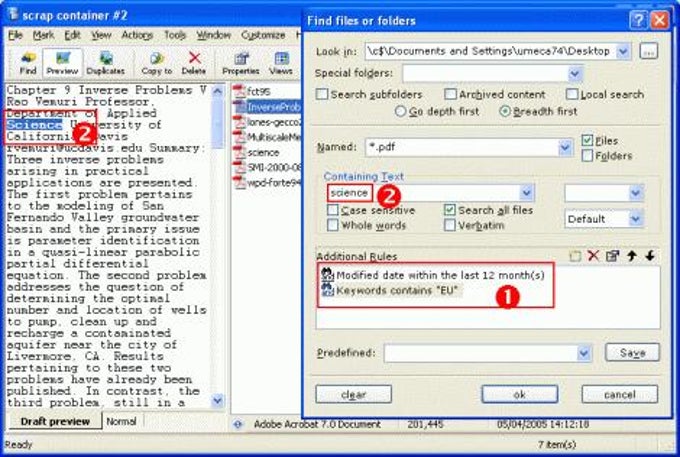Viewport: 680px width, 457px height.
Task: Click the preview pane scroll up arrow
Action: pyautogui.click(x=218, y=91)
